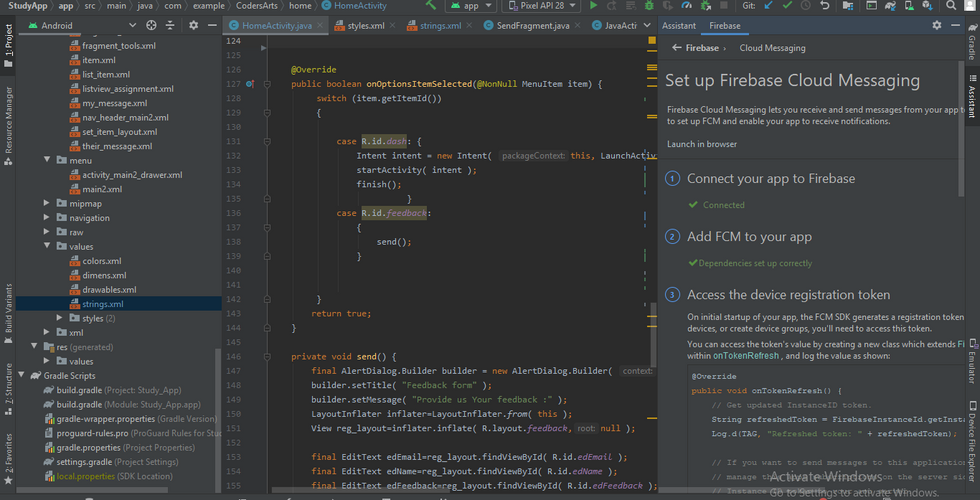
Task: Open colors.xml in the project tree
Action: 101,261
